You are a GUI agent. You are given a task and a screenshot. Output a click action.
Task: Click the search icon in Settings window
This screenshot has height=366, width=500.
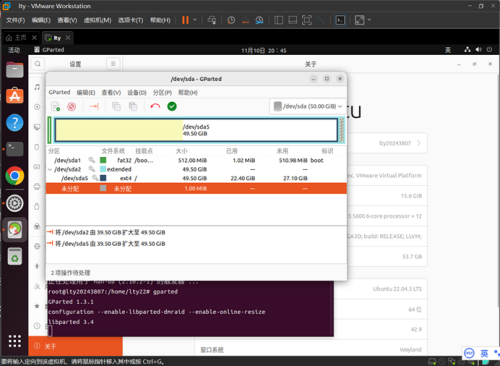(38, 64)
